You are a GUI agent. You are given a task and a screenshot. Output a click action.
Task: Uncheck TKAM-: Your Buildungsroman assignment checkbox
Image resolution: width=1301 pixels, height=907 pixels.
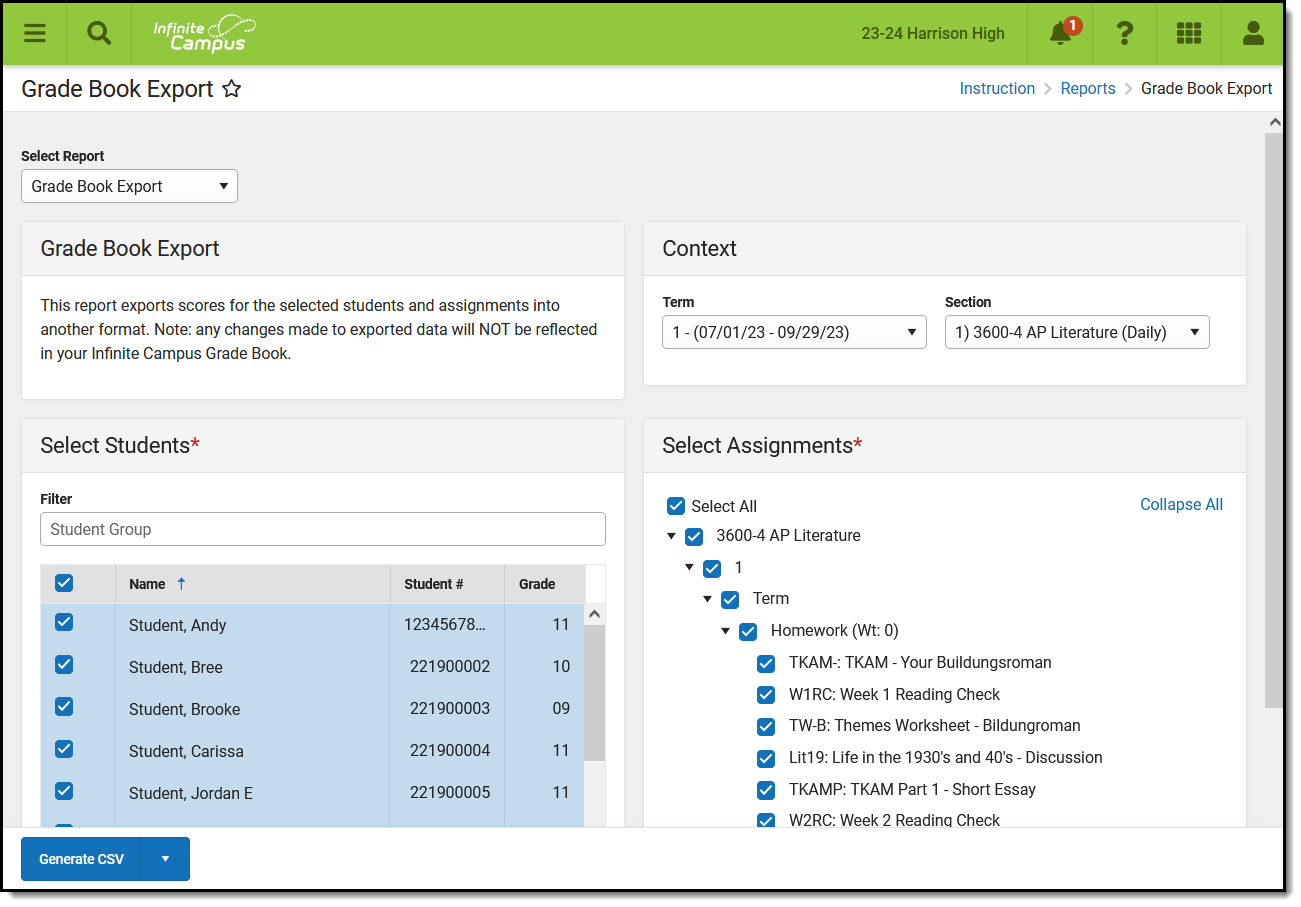(x=766, y=663)
